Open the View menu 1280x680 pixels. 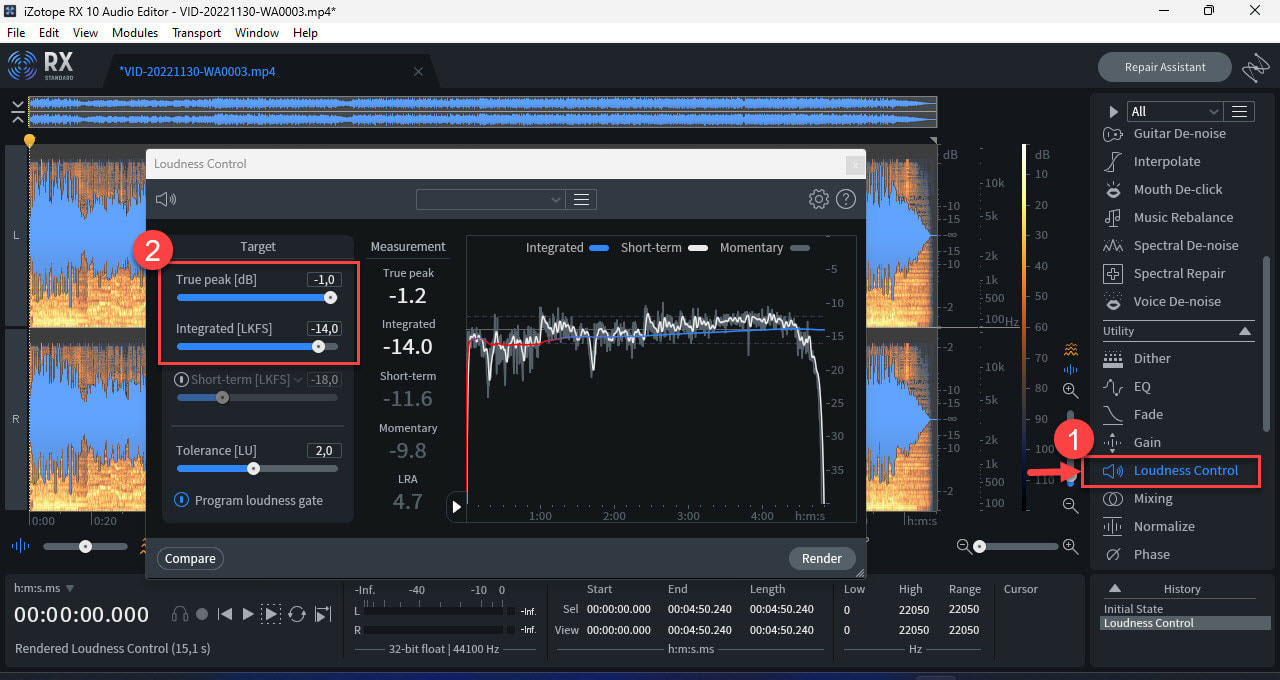click(86, 32)
